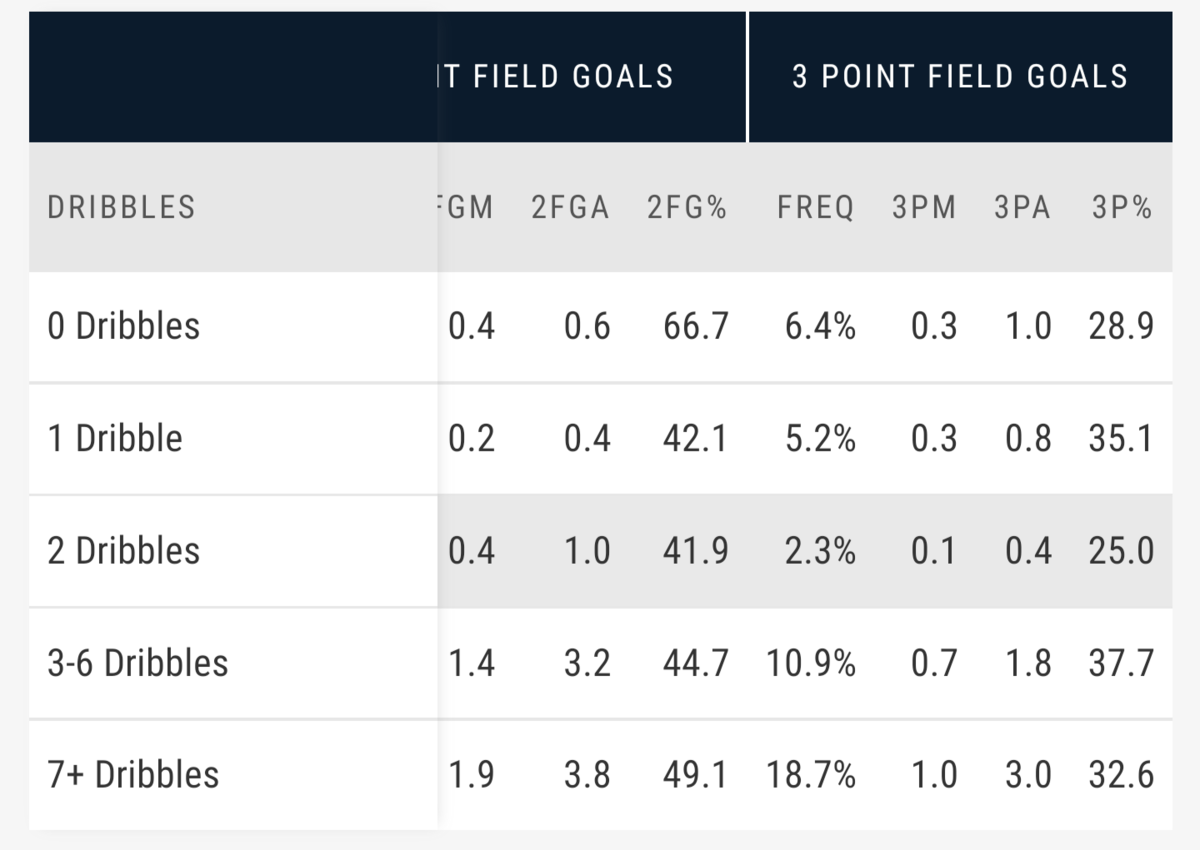Select the 3-6 Dribbles row label
1200x850 pixels.
click(x=138, y=662)
